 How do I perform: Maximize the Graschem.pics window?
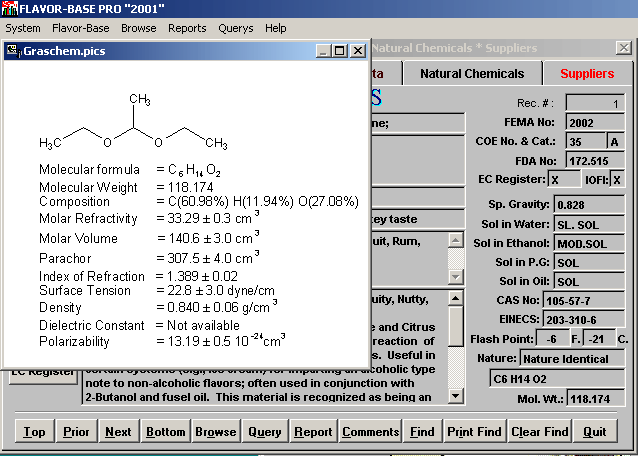coord(341,50)
